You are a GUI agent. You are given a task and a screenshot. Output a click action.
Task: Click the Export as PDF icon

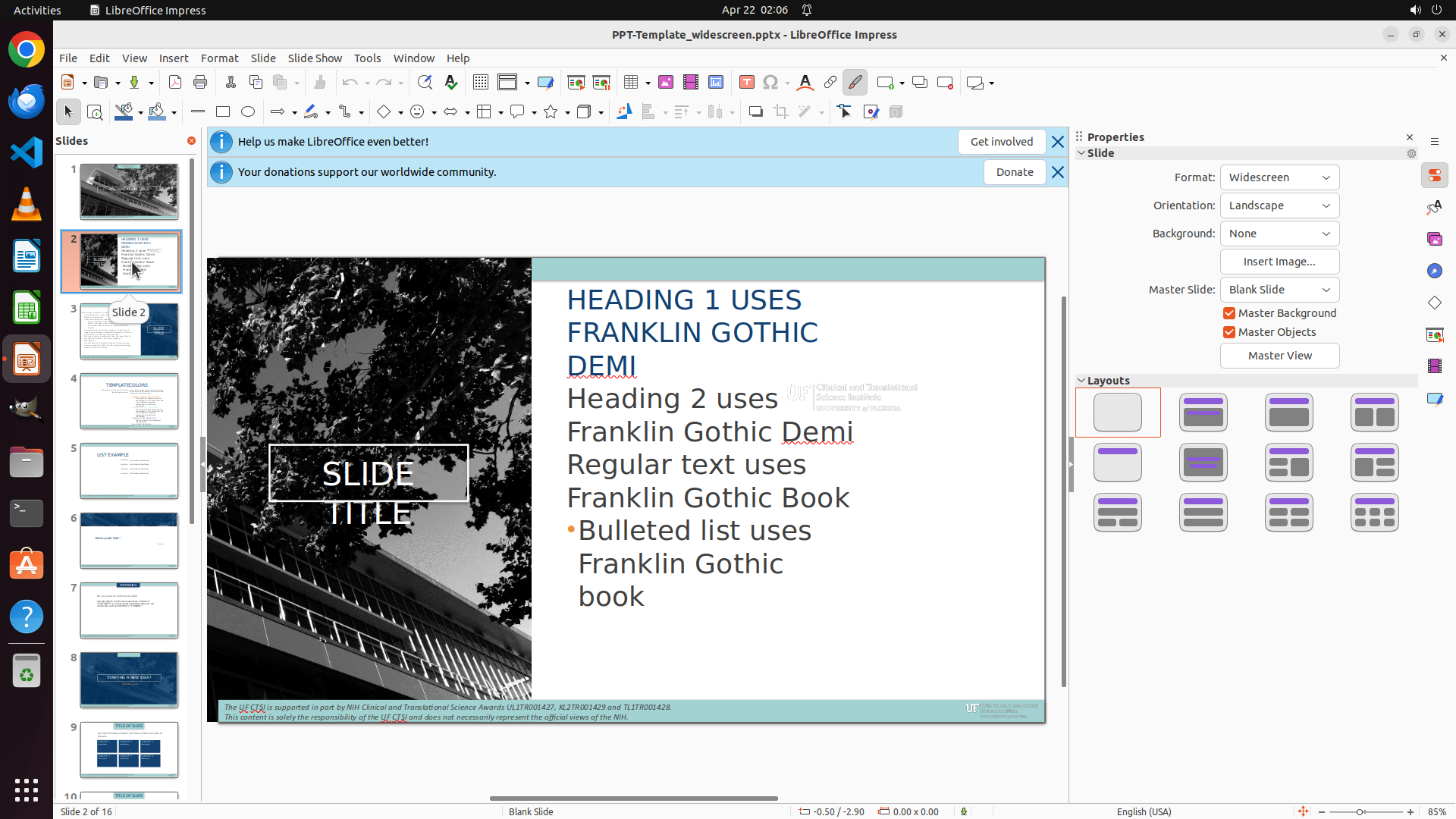175,83
